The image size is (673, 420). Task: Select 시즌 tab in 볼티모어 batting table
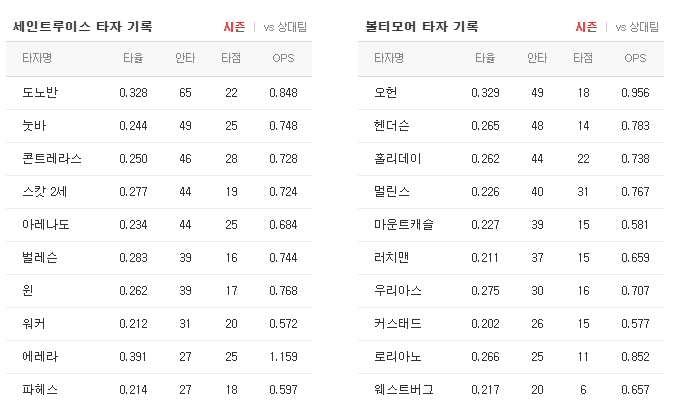(586, 27)
